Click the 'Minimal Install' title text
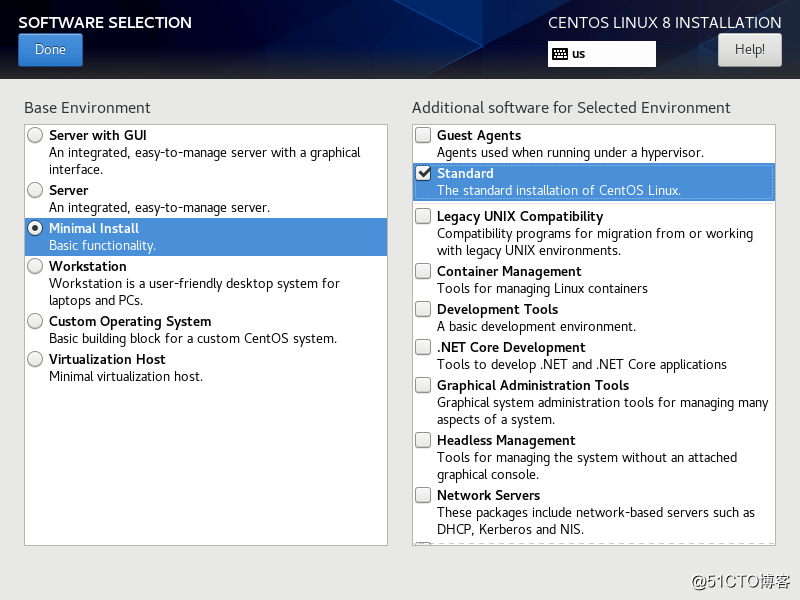The height and width of the screenshot is (600, 800). pos(94,228)
